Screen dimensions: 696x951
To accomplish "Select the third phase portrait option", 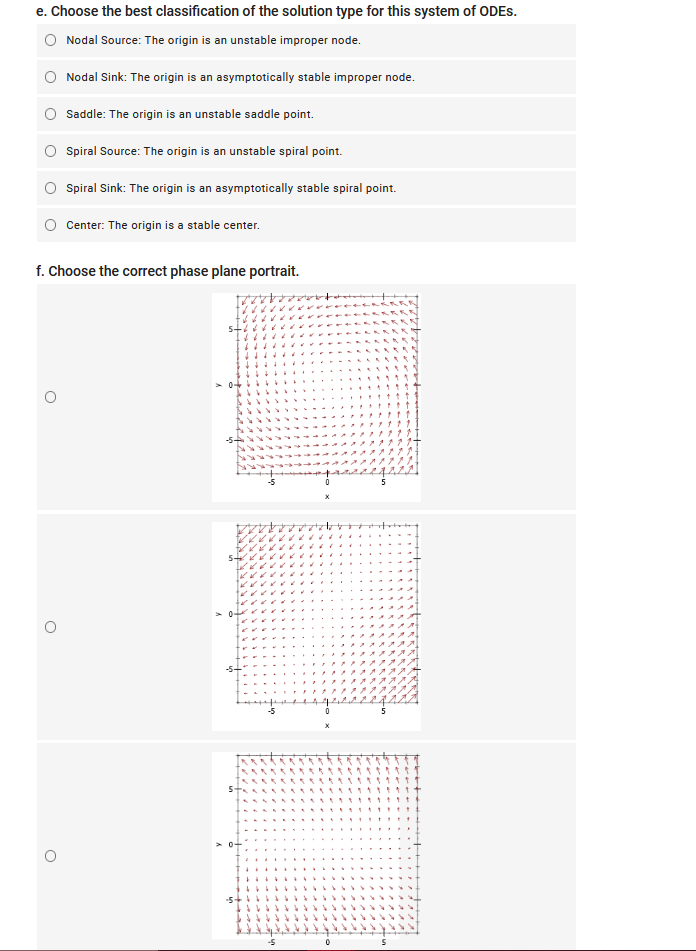I will point(48,856).
